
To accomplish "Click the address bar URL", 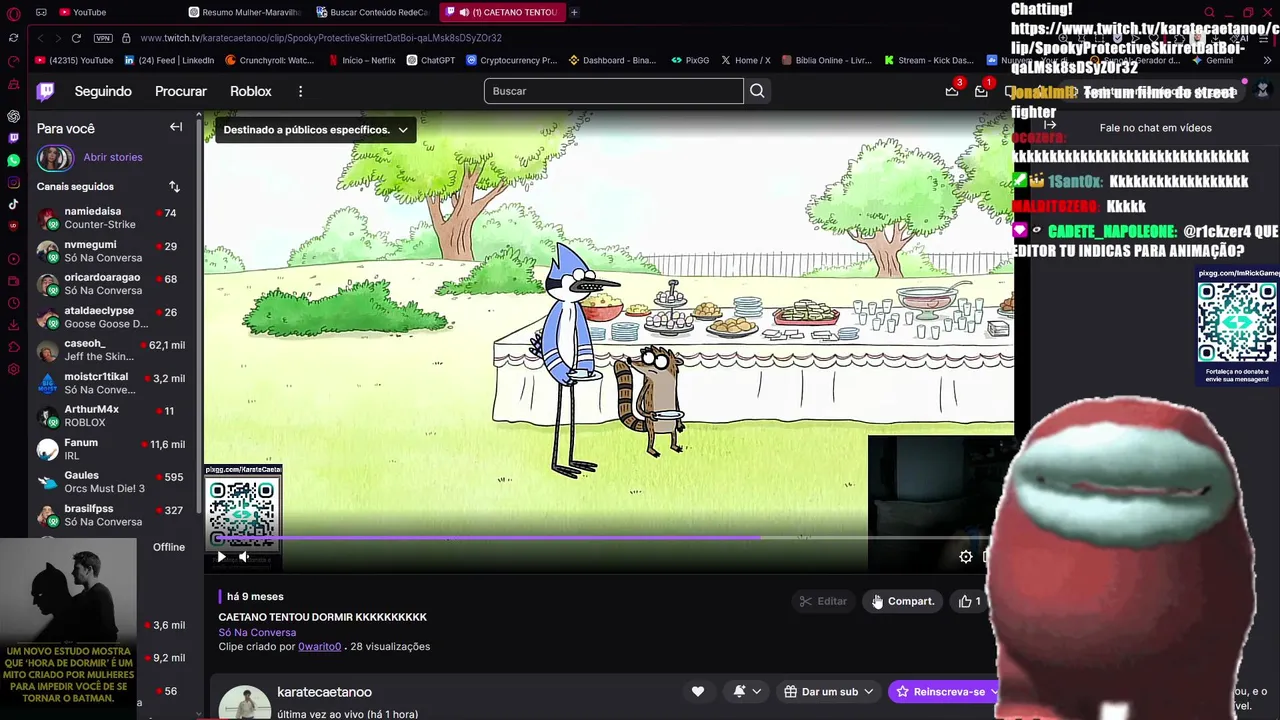I will 321,38.
